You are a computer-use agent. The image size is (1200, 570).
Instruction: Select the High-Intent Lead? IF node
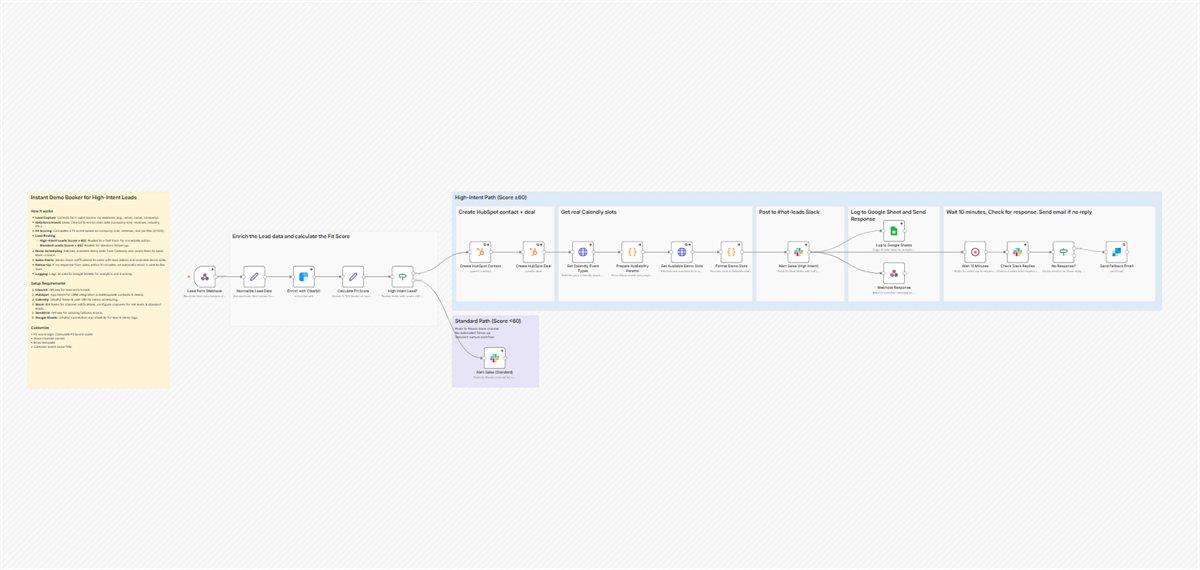pos(401,275)
